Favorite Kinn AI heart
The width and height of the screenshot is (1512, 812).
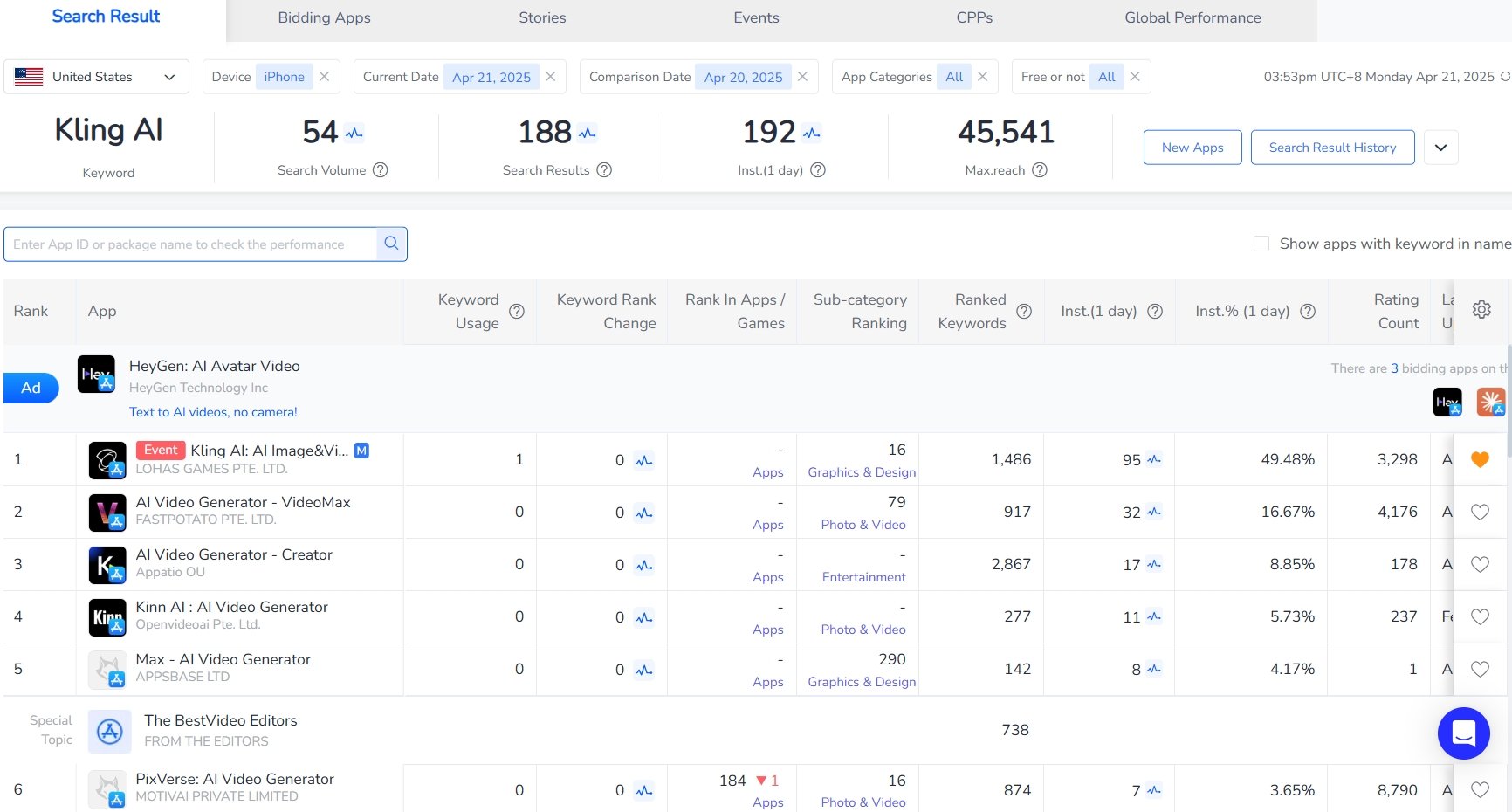(x=1480, y=616)
